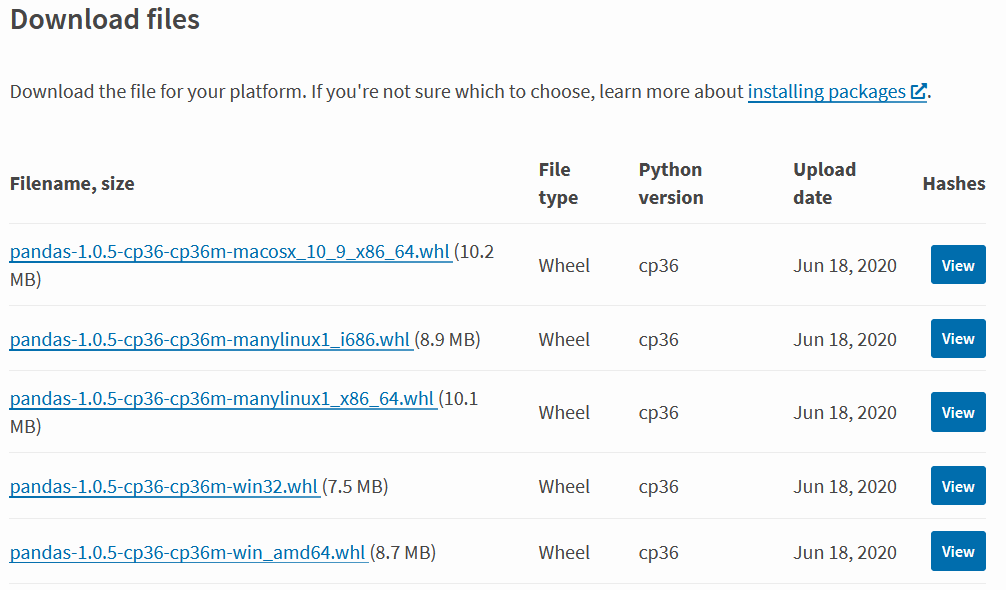1006x590 pixels.
Task: Open the installing packages help link
Action: click(826, 92)
